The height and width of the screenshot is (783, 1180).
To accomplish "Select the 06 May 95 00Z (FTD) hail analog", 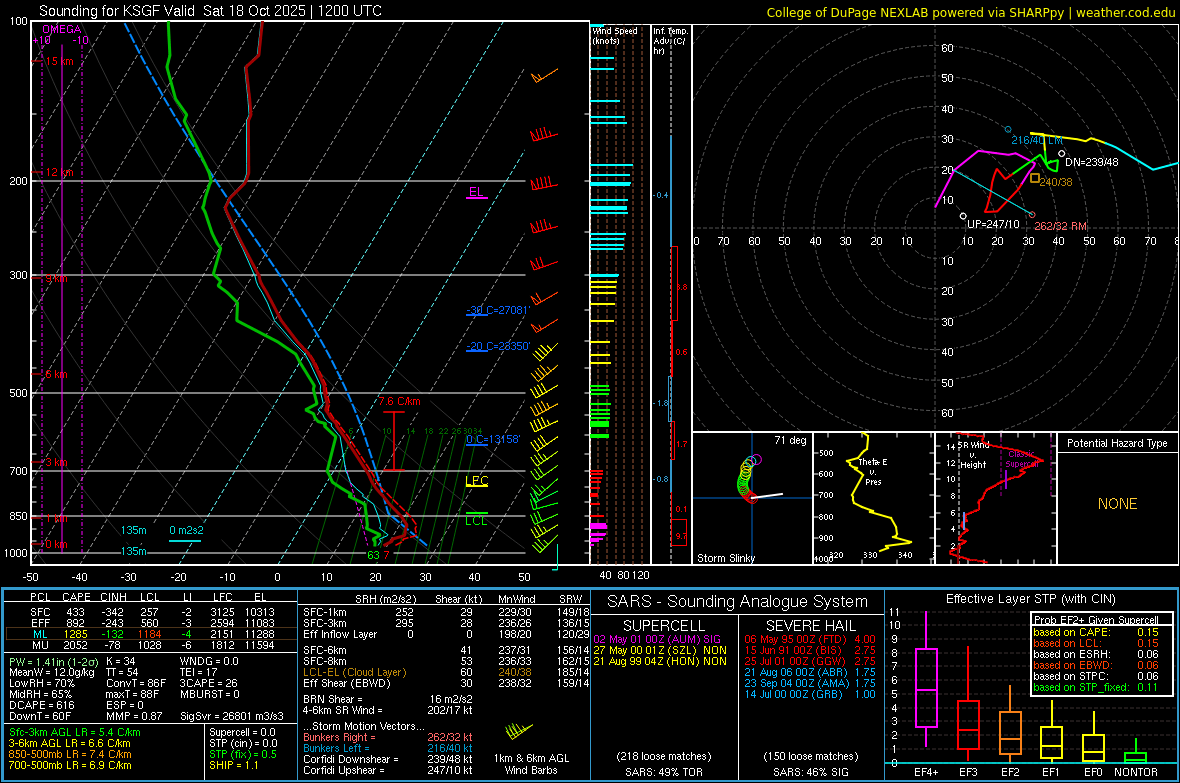I will pos(810,639).
